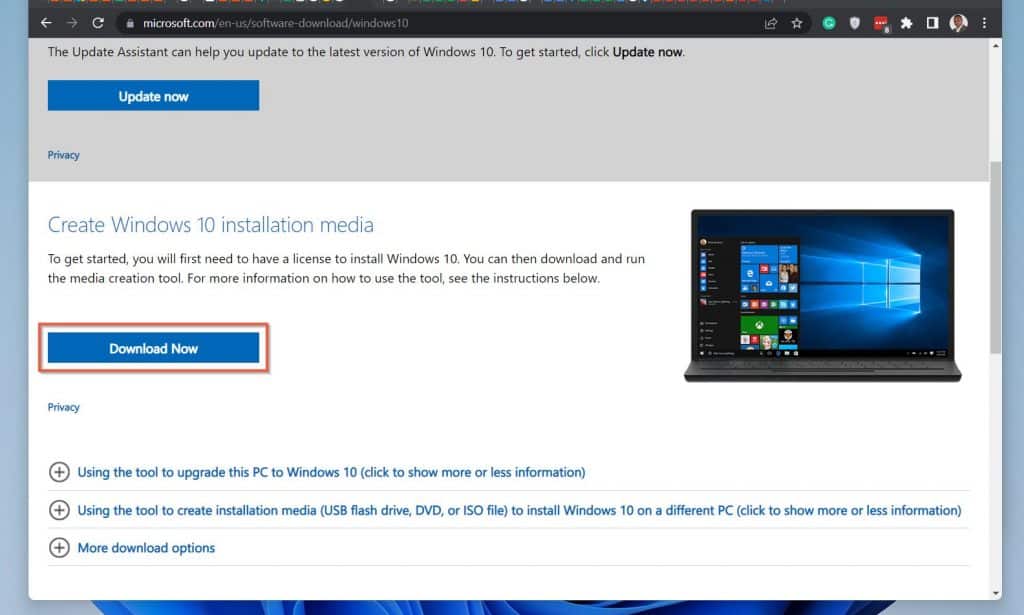Open Chrome three-dot menu

[984, 24]
